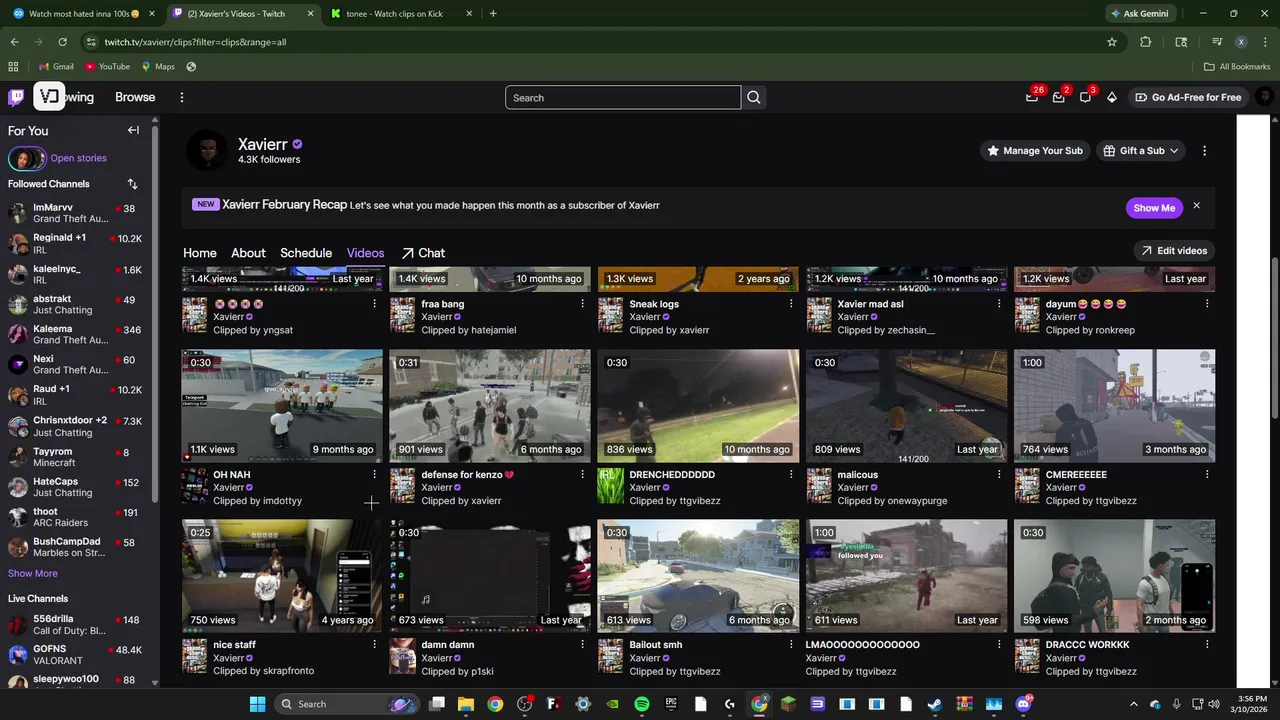Open options for Bailout smh clip
The width and height of the screenshot is (1280, 720).
(791, 645)
